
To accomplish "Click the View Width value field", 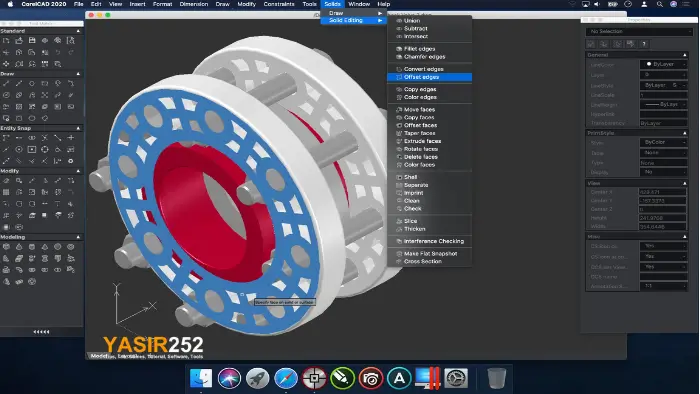I will click(x=663, y=226).
